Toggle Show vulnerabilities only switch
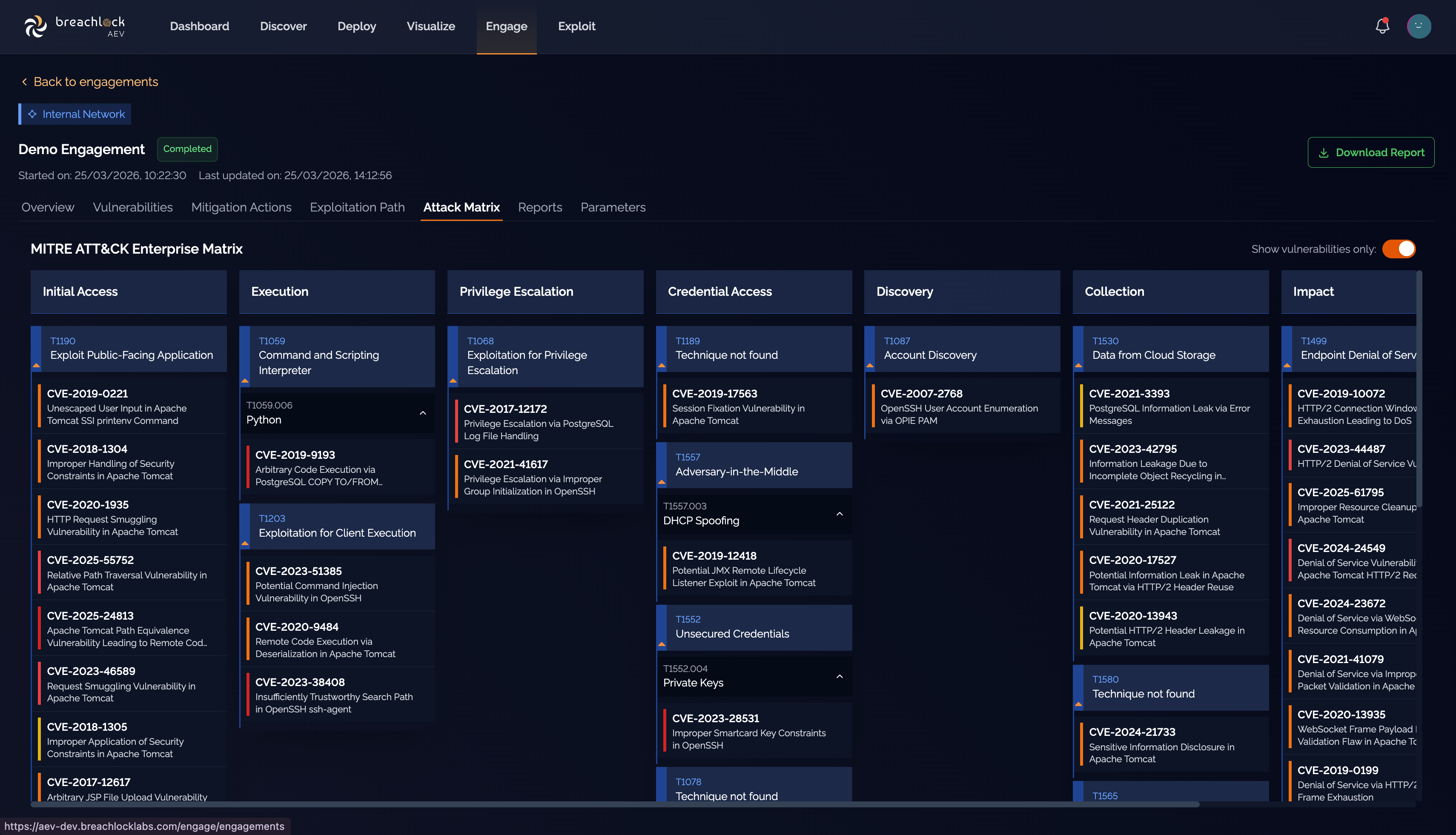1456x835 pixels. (1399, 249)
